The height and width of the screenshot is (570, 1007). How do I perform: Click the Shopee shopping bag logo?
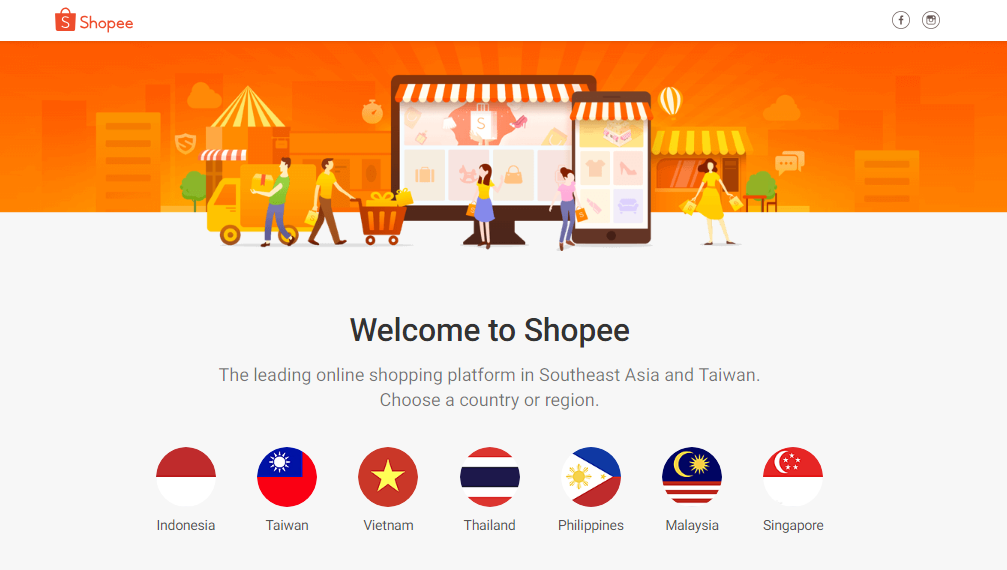pos(65,20)
